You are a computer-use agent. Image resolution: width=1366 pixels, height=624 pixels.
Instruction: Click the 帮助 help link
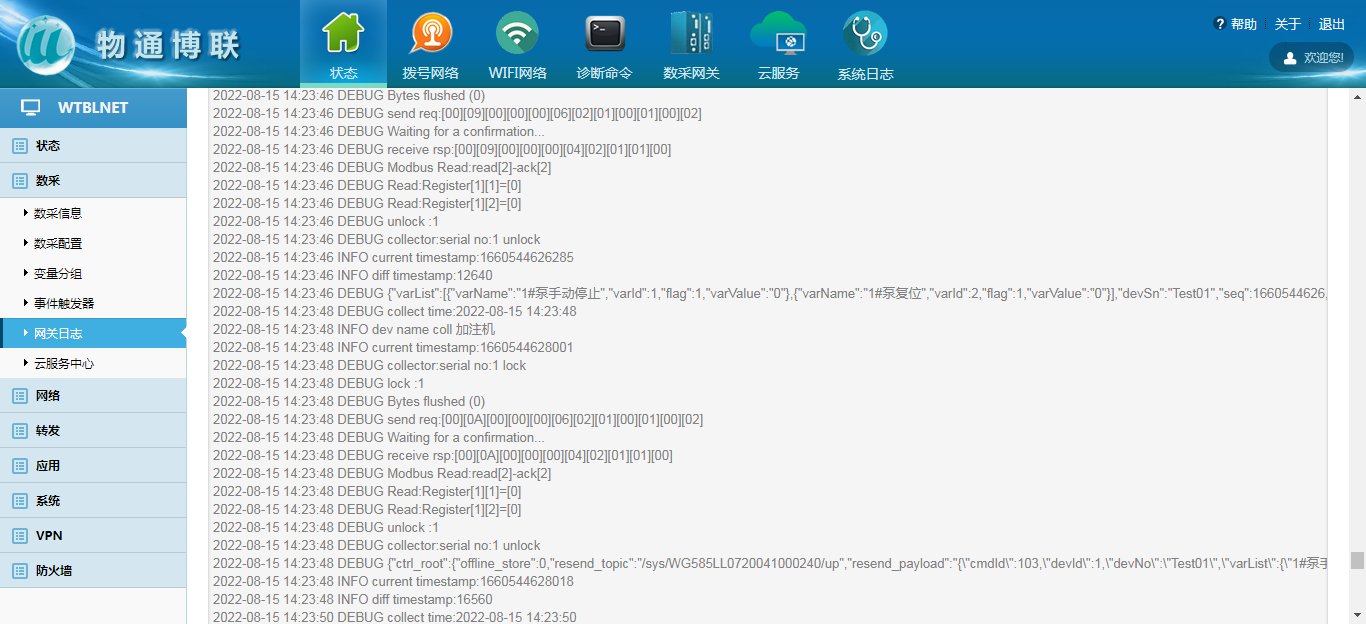point(1236,24)
